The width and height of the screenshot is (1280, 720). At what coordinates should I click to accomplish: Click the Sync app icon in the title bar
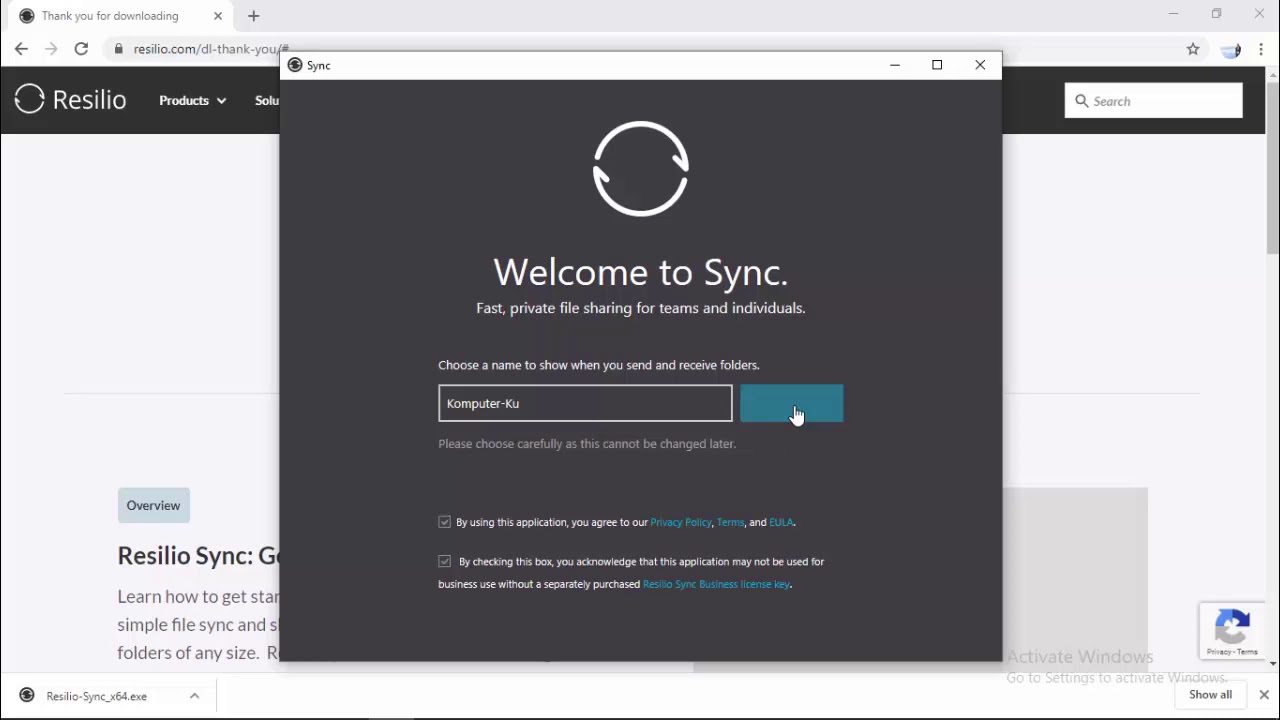295,65
